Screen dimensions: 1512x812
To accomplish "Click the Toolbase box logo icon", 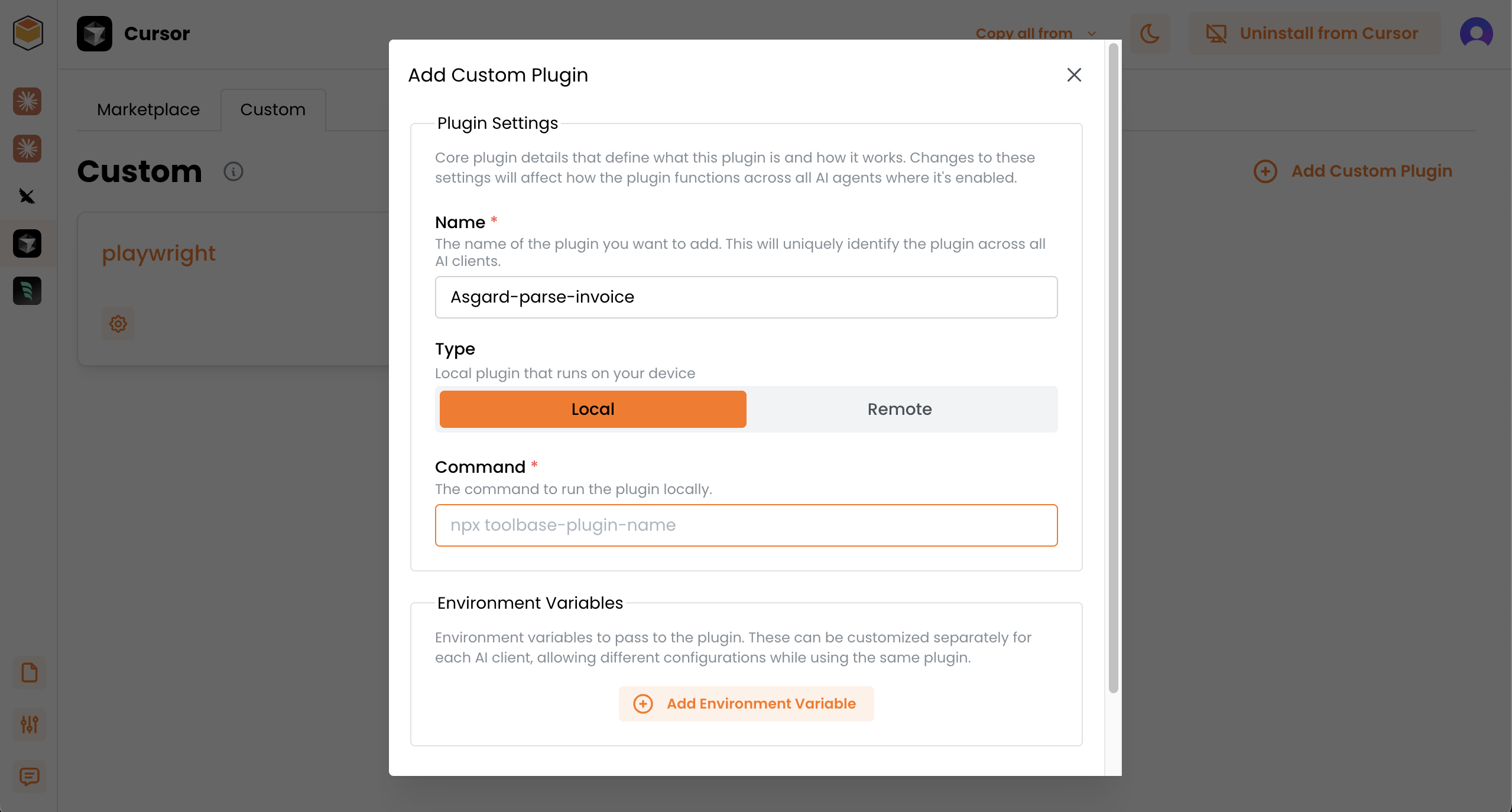I will click(28, 33).
